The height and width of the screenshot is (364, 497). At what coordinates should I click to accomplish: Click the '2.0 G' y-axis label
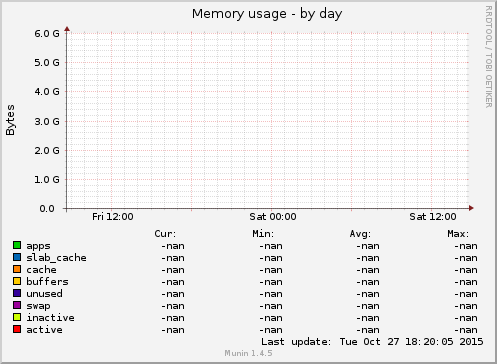pos(47,150)
